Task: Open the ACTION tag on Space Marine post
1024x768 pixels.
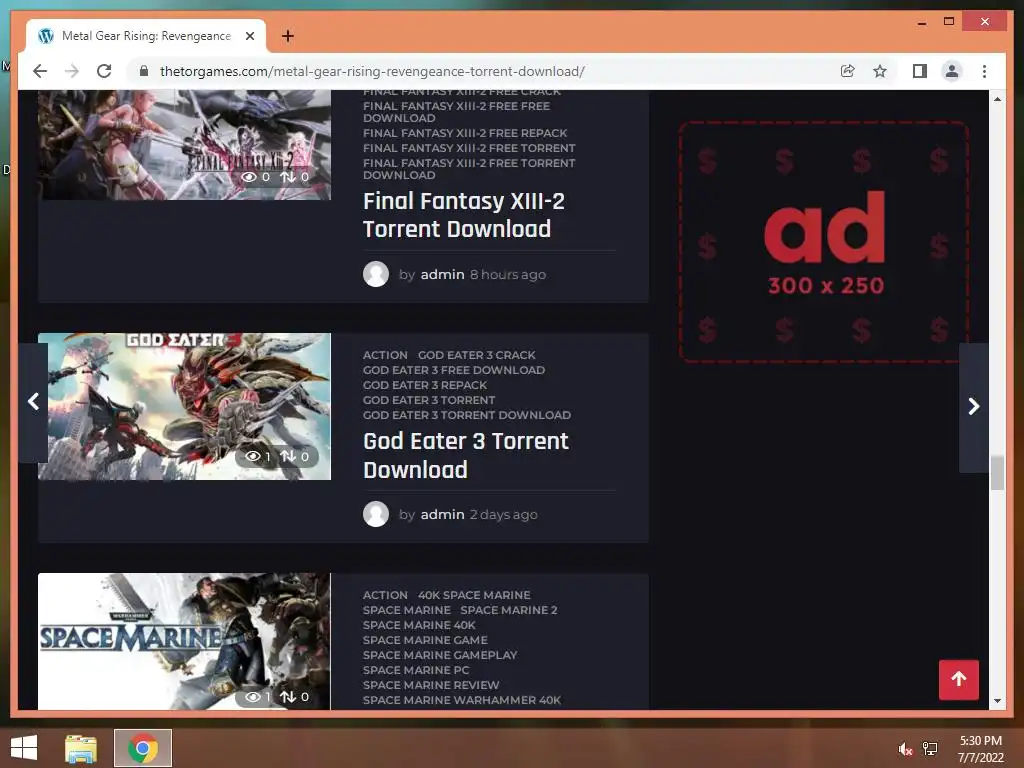Action: click(x=385, y=596)
